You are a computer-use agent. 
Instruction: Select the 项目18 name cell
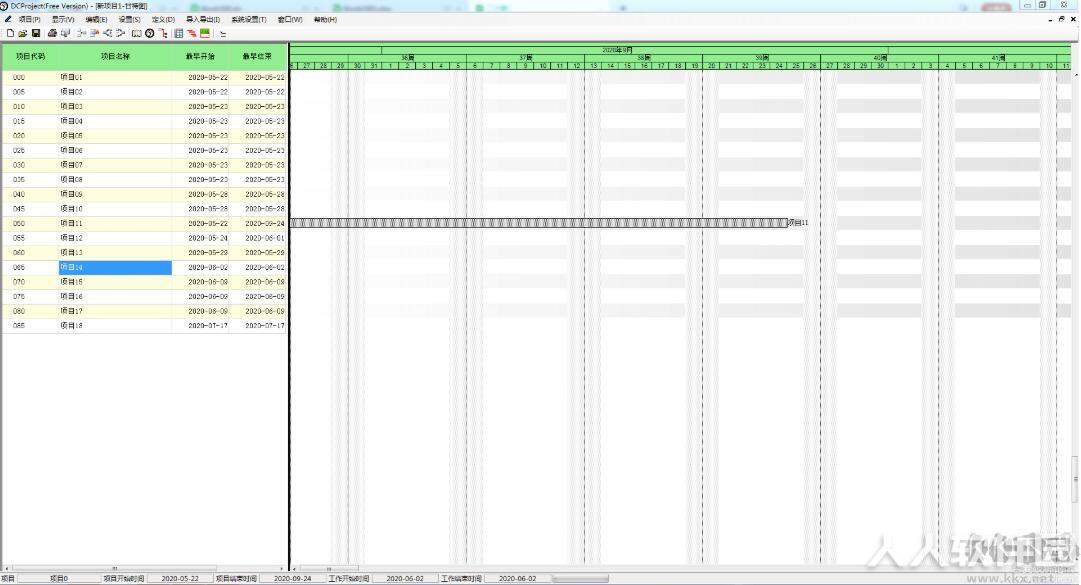coord(115,325)
